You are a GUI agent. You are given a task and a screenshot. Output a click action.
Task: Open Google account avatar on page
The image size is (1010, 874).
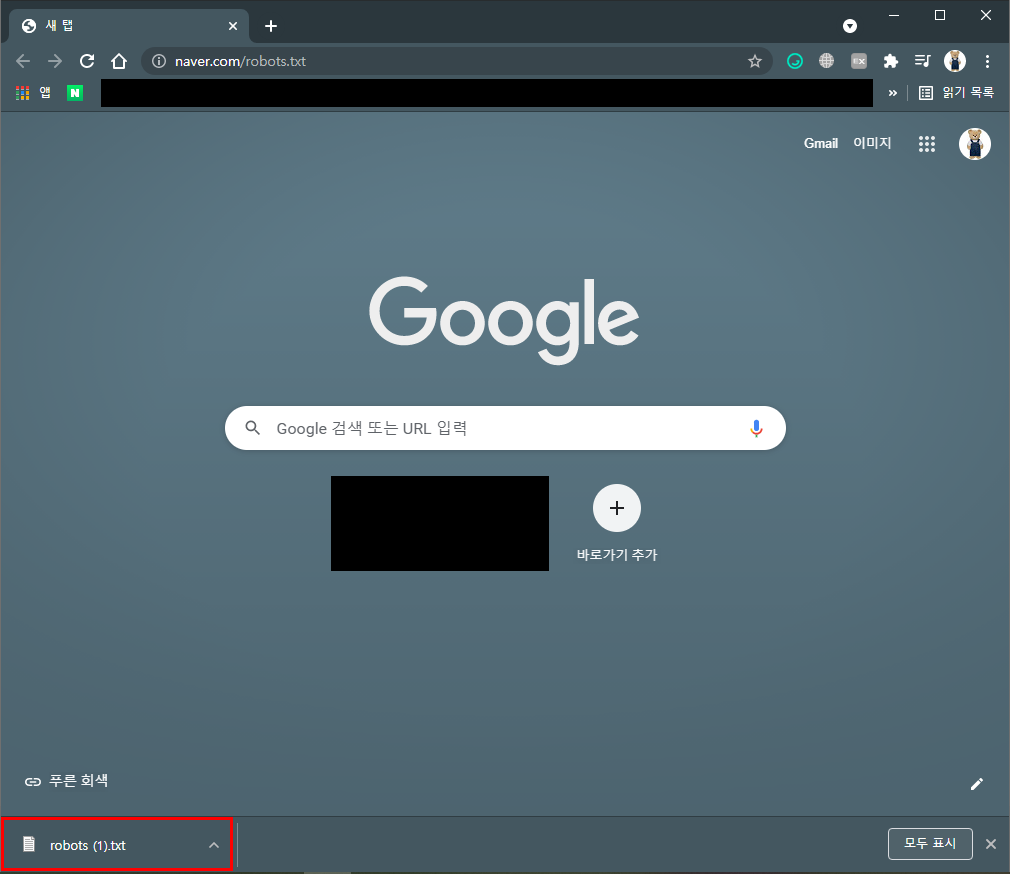(x=975, y=144)
